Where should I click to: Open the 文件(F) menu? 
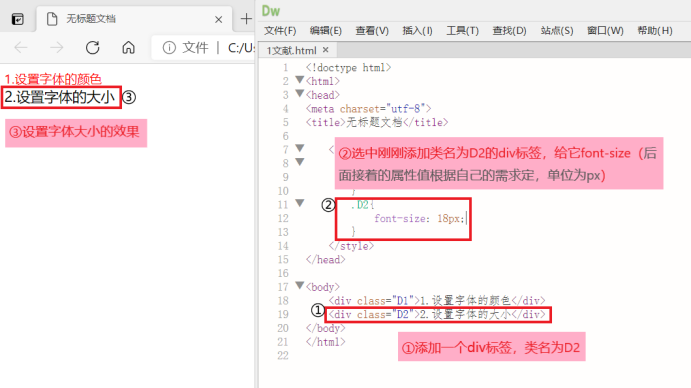tap(280, 30)
